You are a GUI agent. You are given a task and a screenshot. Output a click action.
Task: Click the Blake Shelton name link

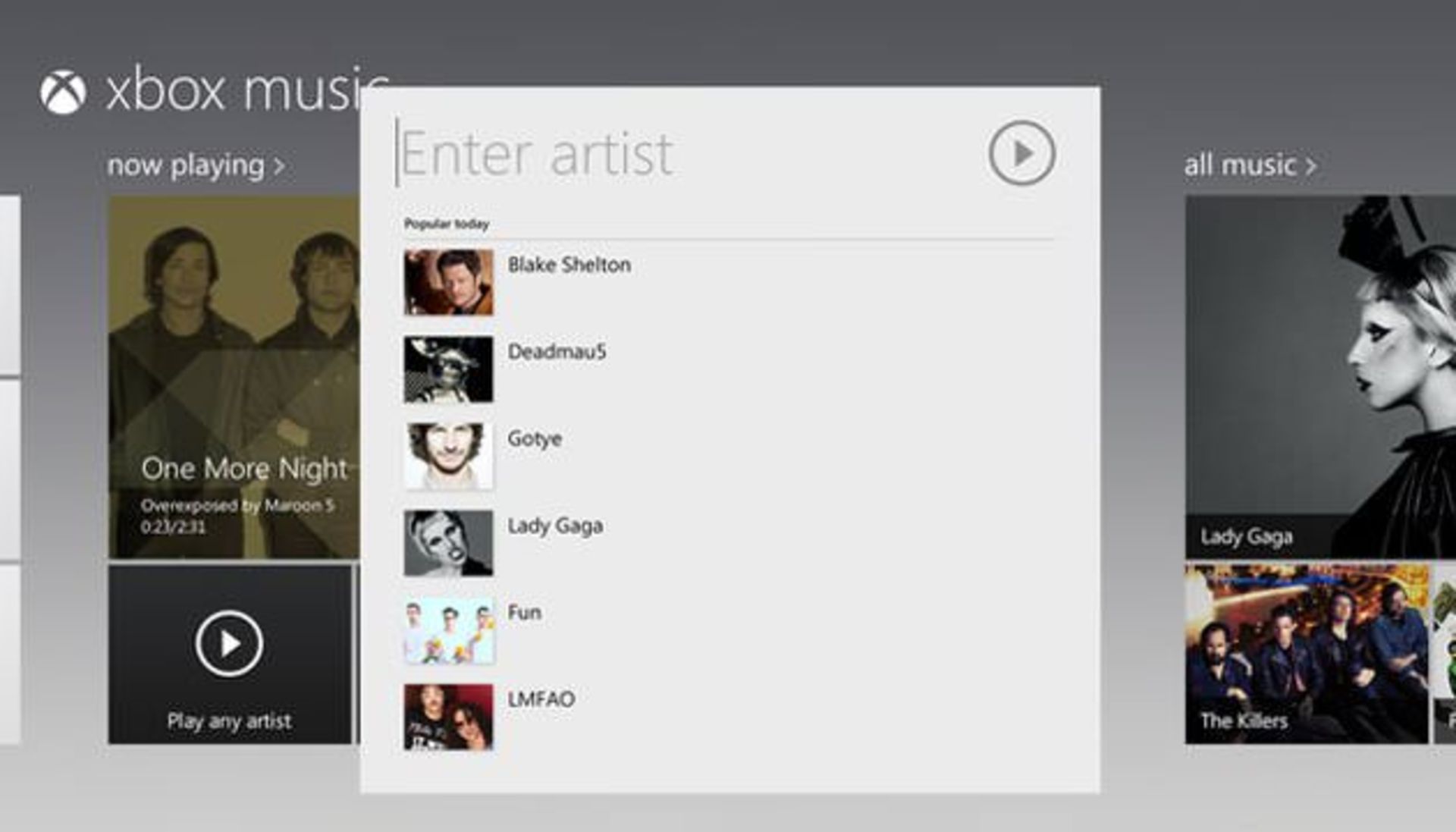[569, 265]
